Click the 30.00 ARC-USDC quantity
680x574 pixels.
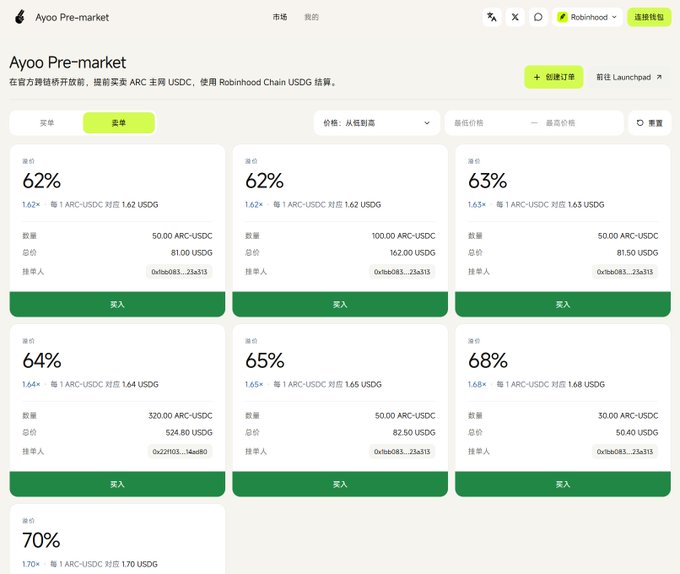click(x=628, y=415)
